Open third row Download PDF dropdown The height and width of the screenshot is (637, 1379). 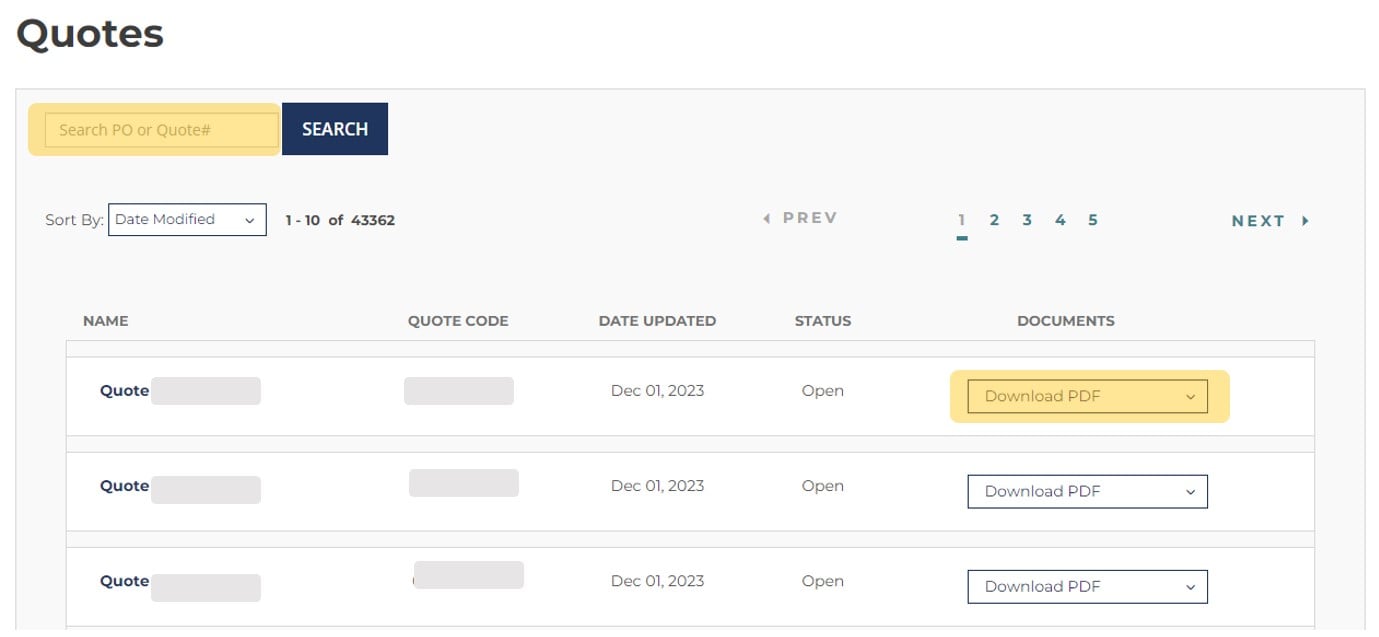1087,586
